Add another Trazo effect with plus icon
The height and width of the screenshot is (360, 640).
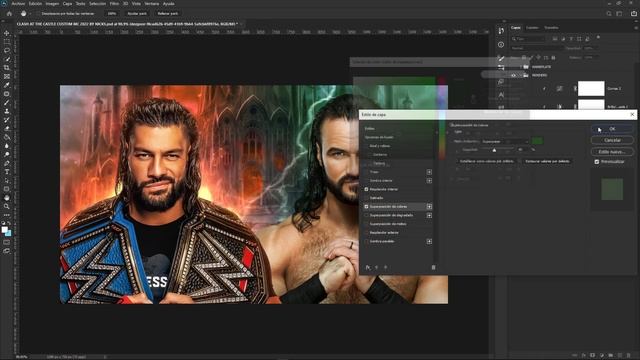coord(429,172)
